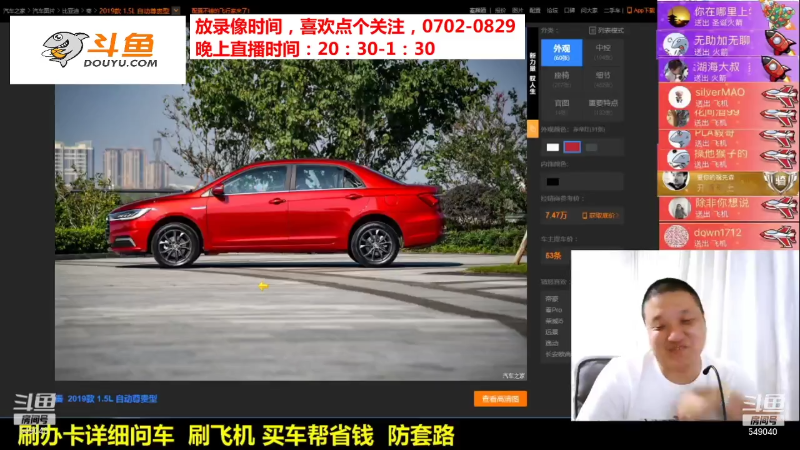The height and width of the screenshot is (450, 800).
Task: Choose the white exterior color swatch
Action: 553,147
